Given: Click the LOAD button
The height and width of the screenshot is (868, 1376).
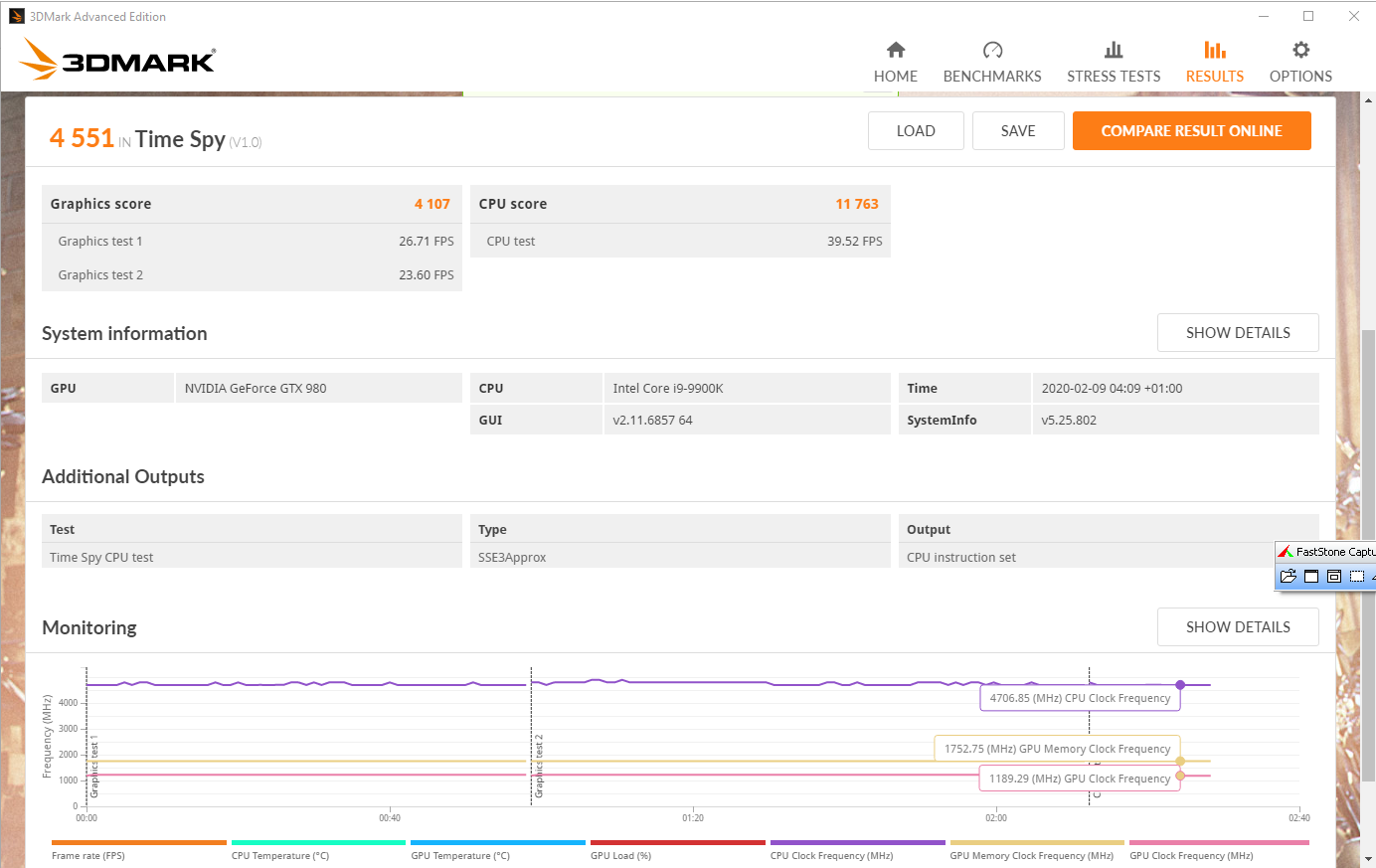Looking at the screenshot, I should [916, 131].
